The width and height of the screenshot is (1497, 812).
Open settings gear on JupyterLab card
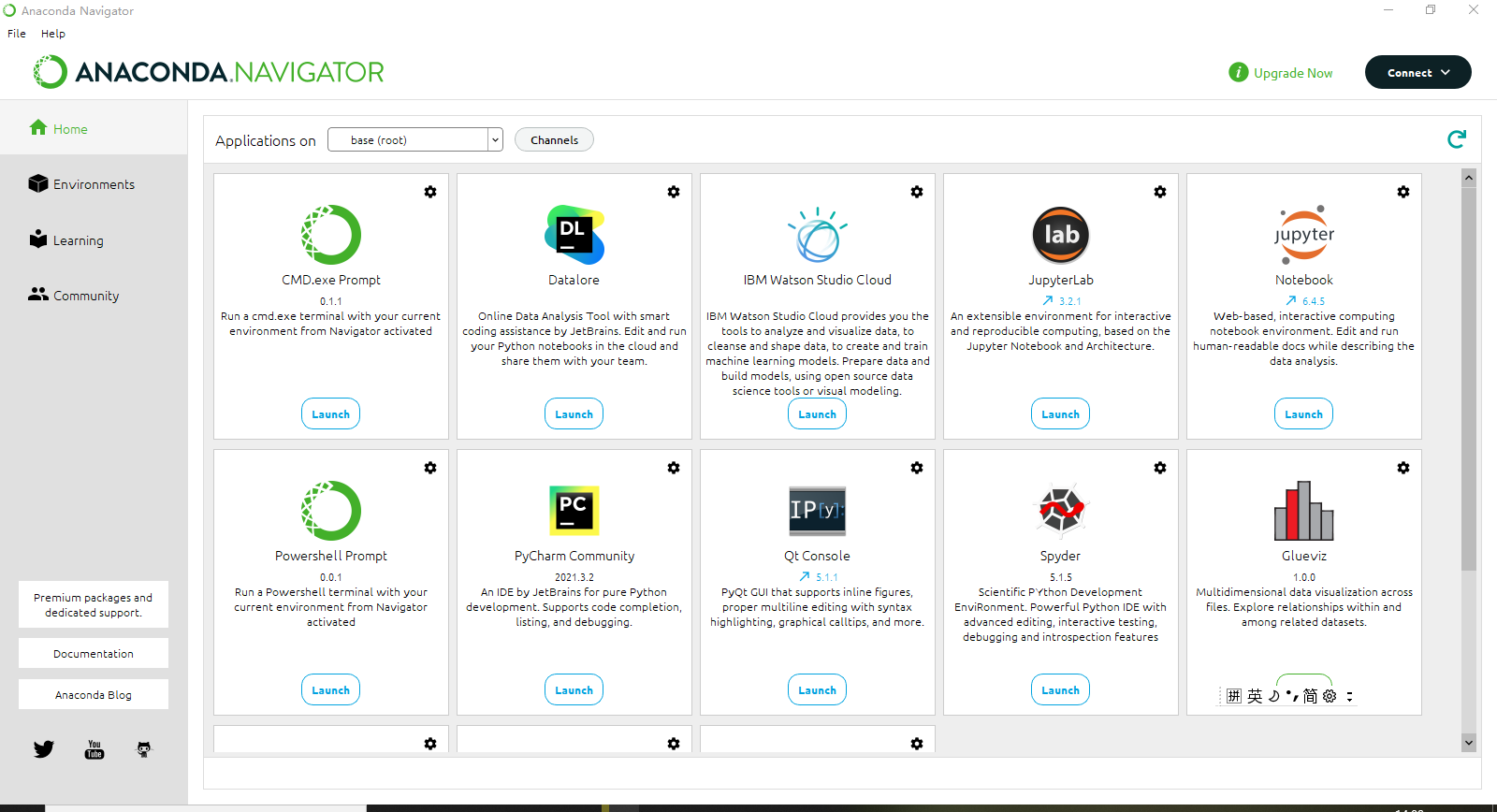click(x=1160, y=192)
